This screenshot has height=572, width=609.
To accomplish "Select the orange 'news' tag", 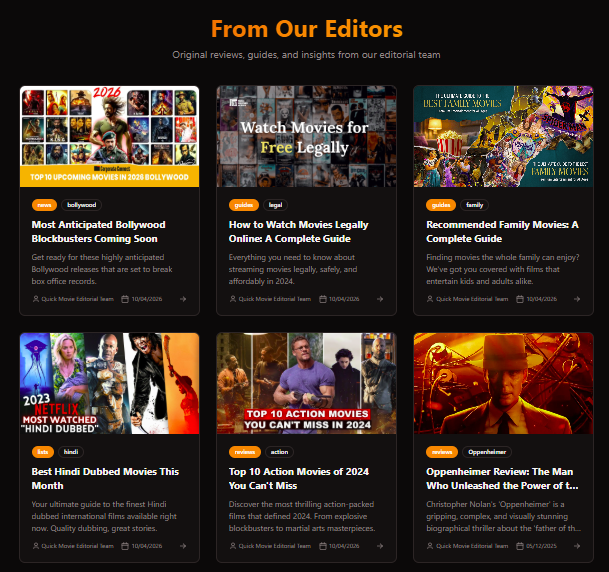I will coord(44,205).
